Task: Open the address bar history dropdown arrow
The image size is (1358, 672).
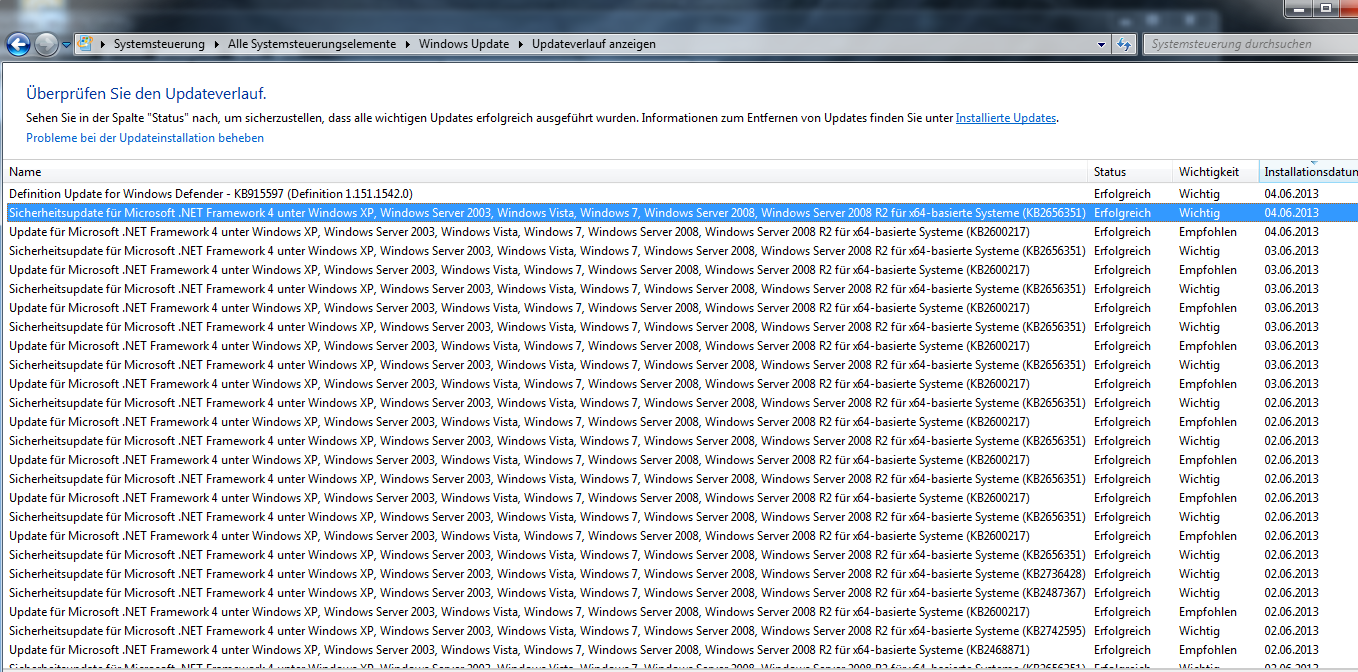Action: click(x=1101, y=44)
